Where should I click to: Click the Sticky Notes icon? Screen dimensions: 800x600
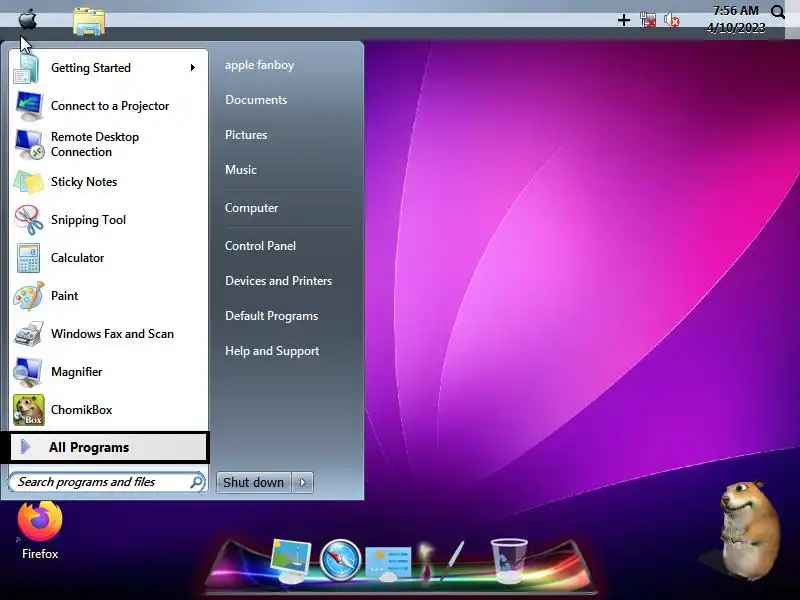click(x=29, y=182)
